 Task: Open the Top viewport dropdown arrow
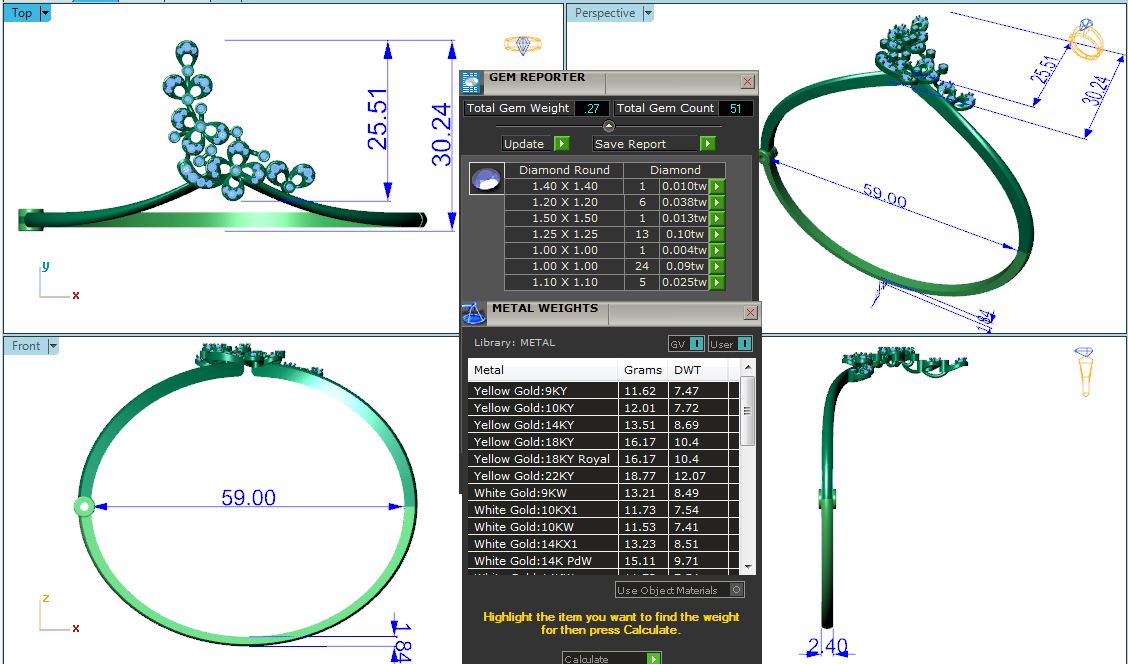[44, 14]
